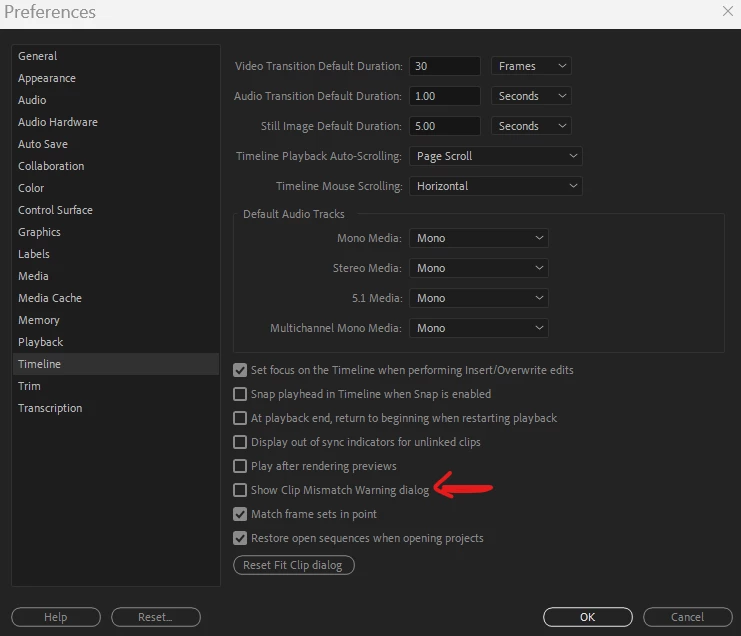Open Still Image Seconds unit dropdown

pyautogui.click(x=531, y=126)
